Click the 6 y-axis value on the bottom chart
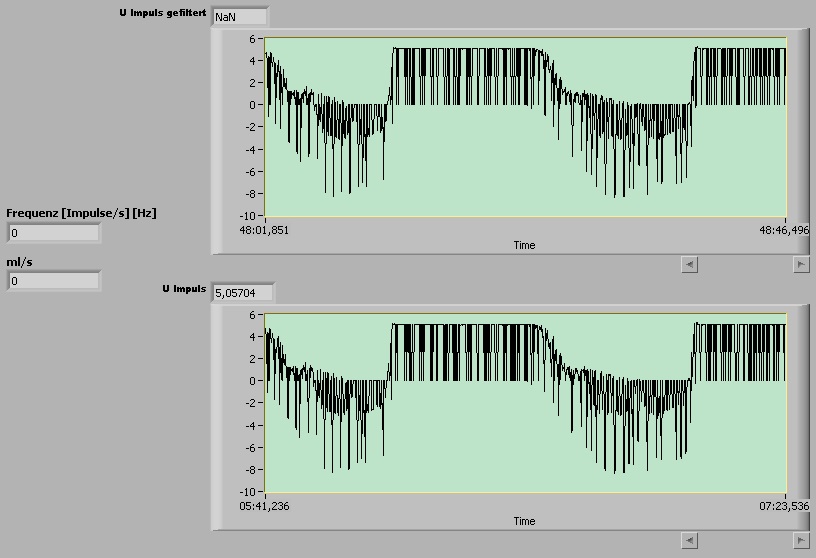 coord(252,315)
